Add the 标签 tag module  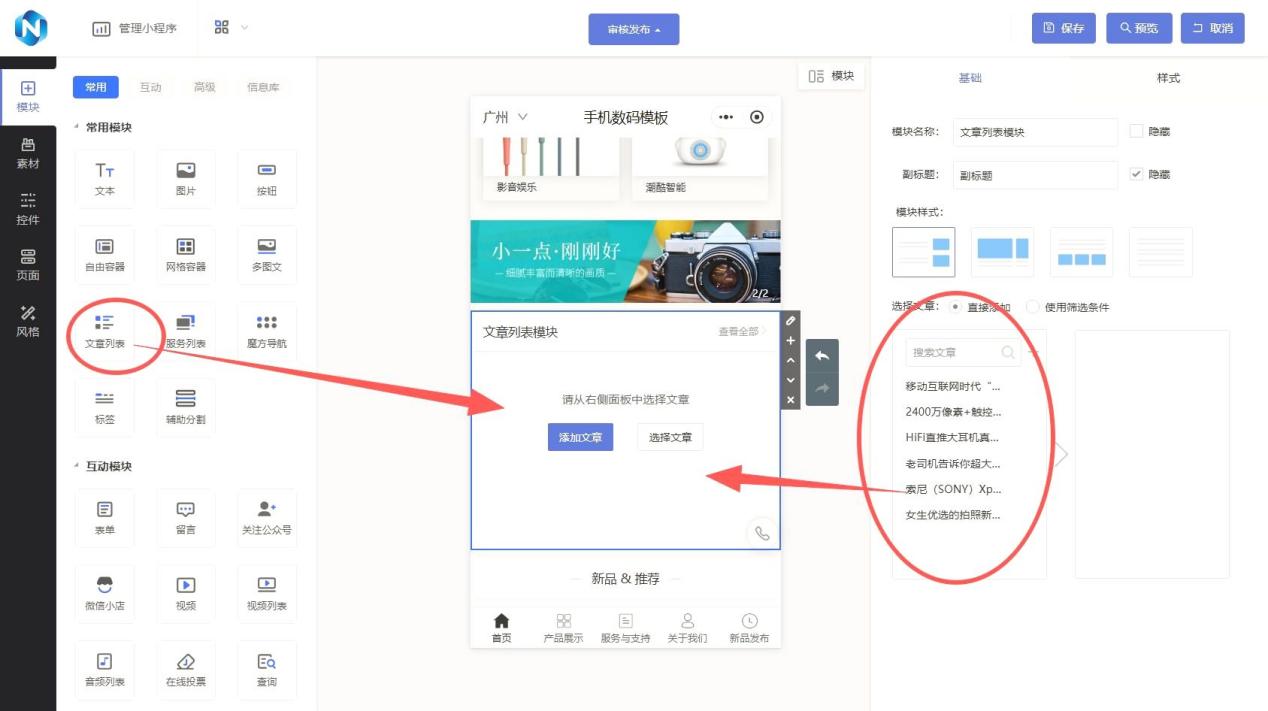coord(105,407)
